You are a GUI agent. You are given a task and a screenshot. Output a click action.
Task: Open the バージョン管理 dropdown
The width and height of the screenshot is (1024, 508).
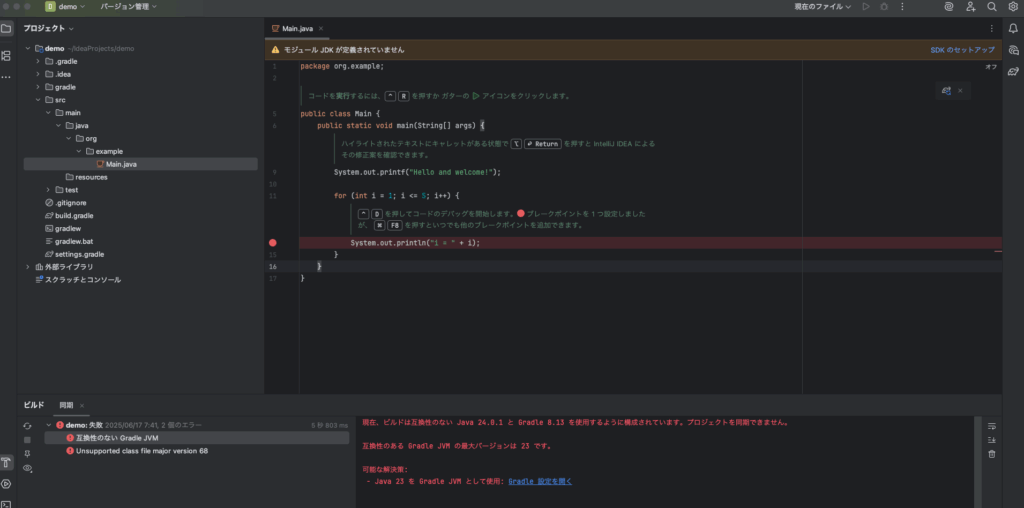tap(129, 7)
